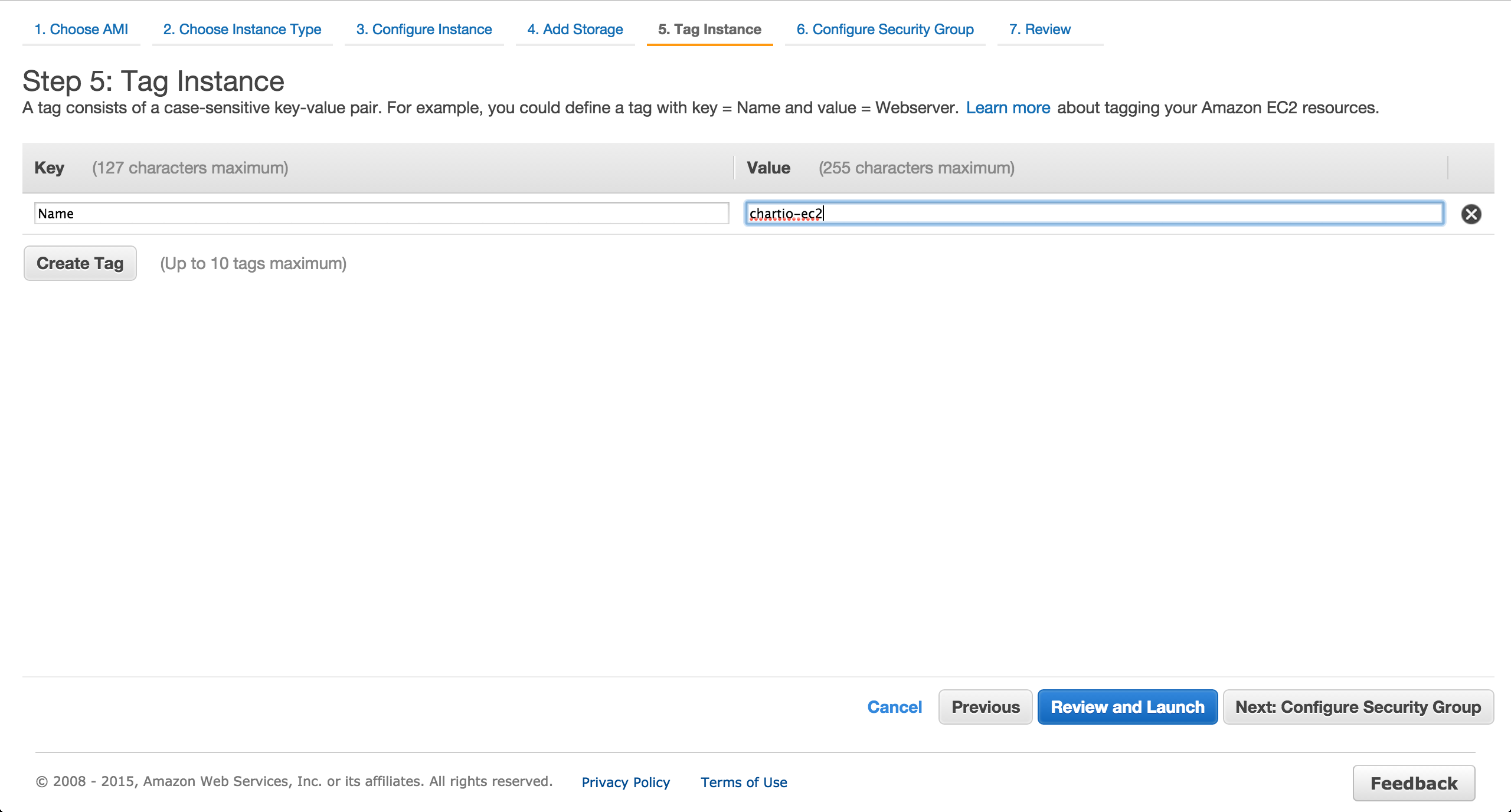The width and height of the screenshot is (1511, 812).
Task: Click Review and Launch
Action: tap(1127, 707)
